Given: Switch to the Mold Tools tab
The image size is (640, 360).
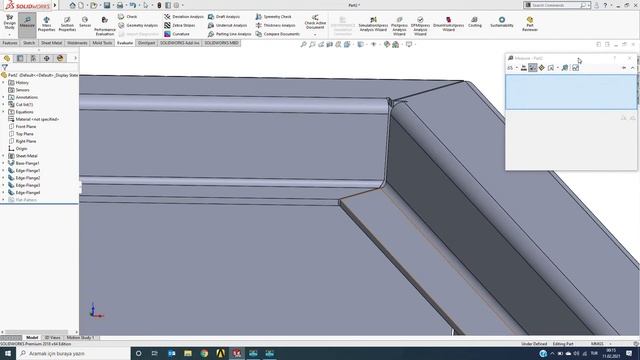Looking at the screenshot, I should 102,43.
